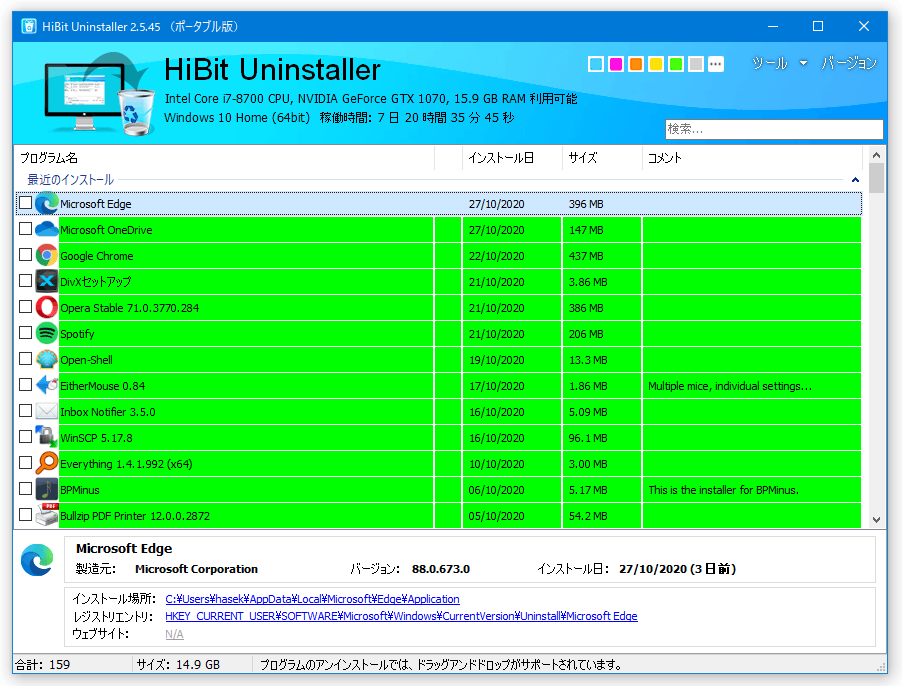Enable the EitherMouse 0.84 checkbox
Image resolution: width=902 pixels, height=686 pixels.
25,384
